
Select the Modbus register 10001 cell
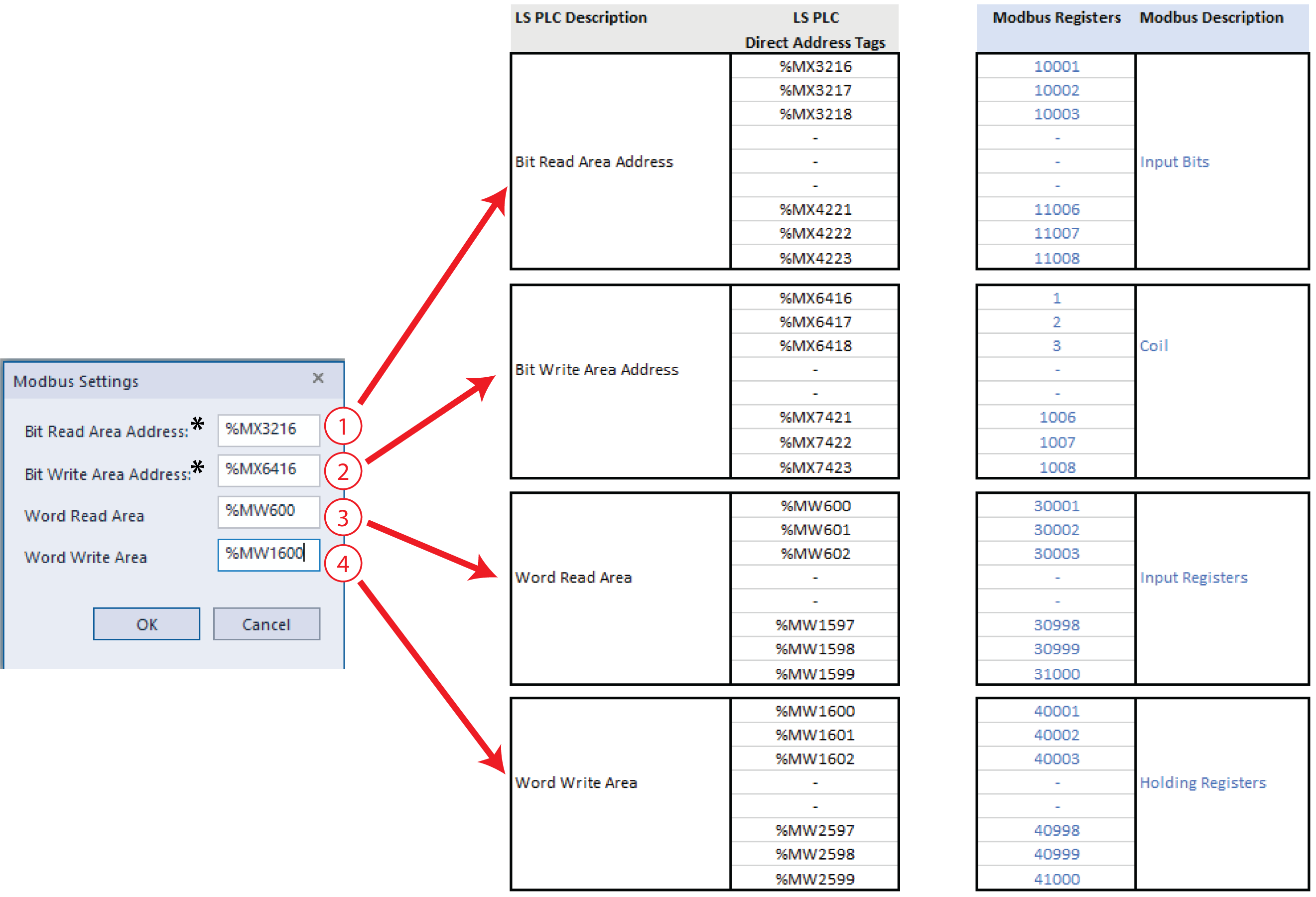[1056, 66]
